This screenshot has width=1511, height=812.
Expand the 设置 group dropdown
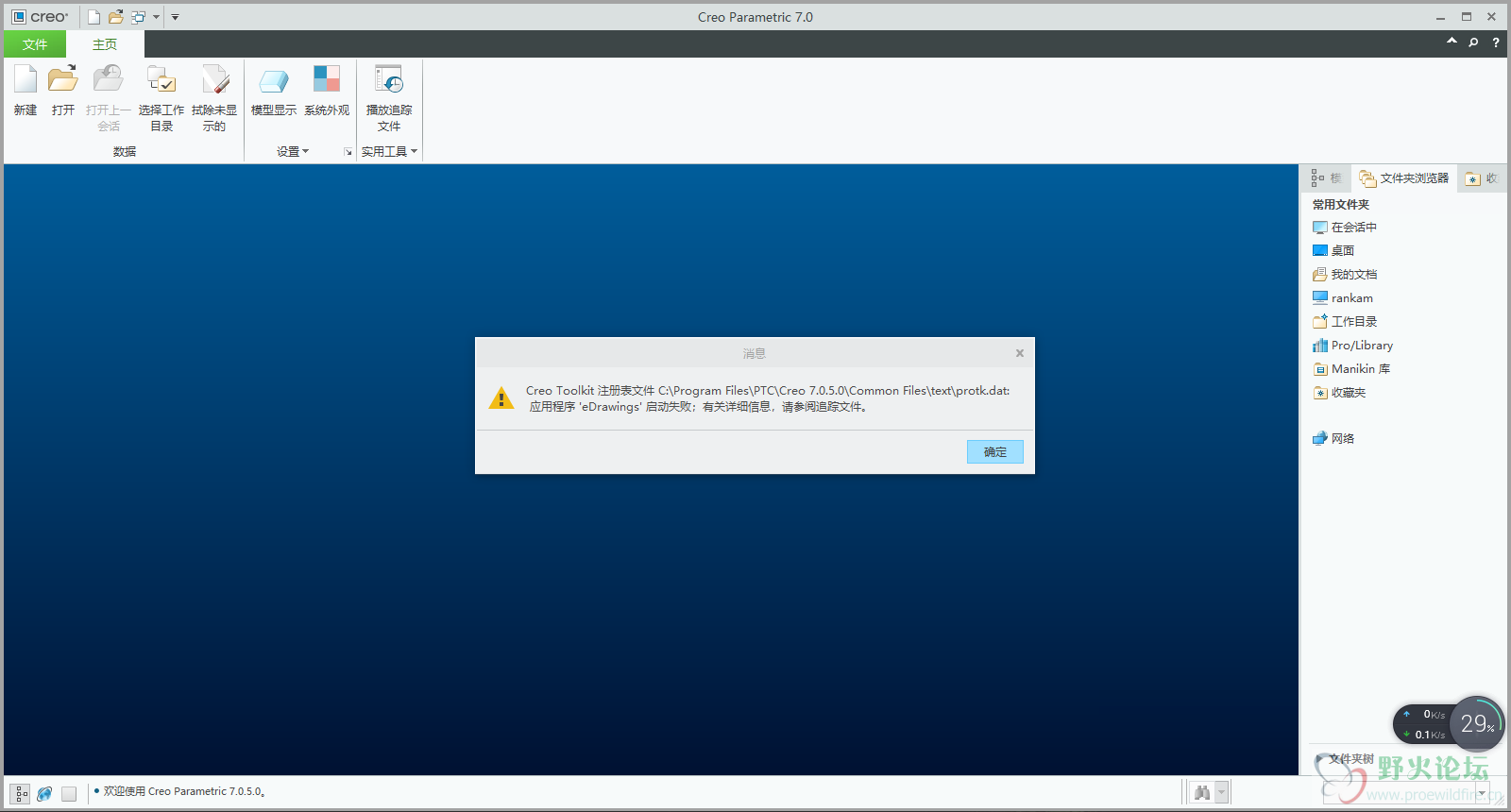coord(293,151)
